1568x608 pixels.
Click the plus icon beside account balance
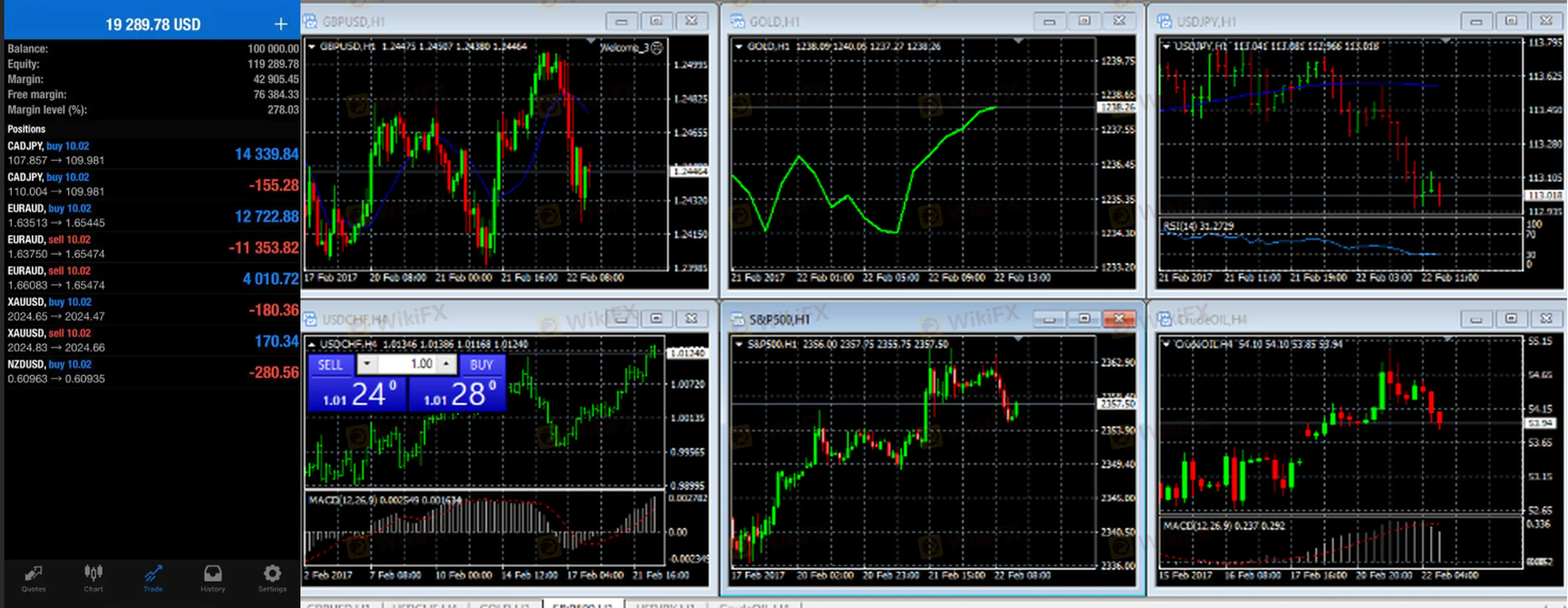pos(281,24)
